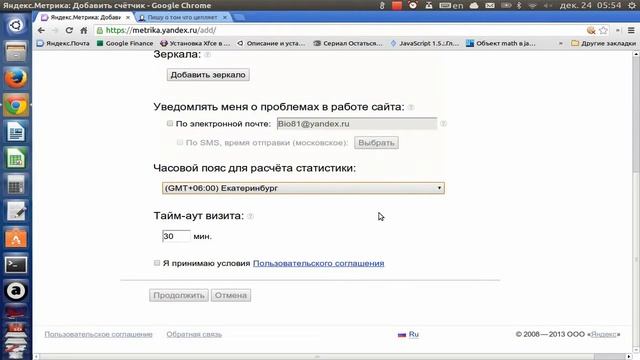Open the Обратная связь footer link
Image resolution: width=640 pixels, height=360 pixels.
[x=194, y=334]
